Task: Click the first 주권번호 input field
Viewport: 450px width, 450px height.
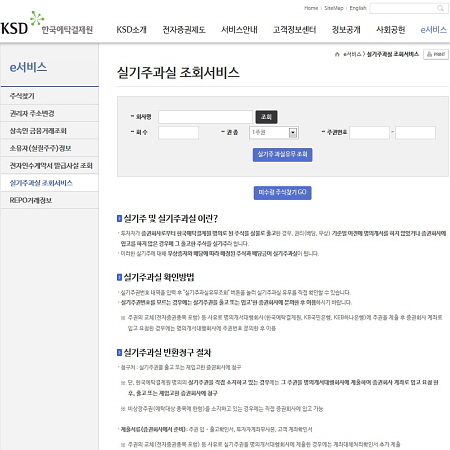Action: click(369, 133)
